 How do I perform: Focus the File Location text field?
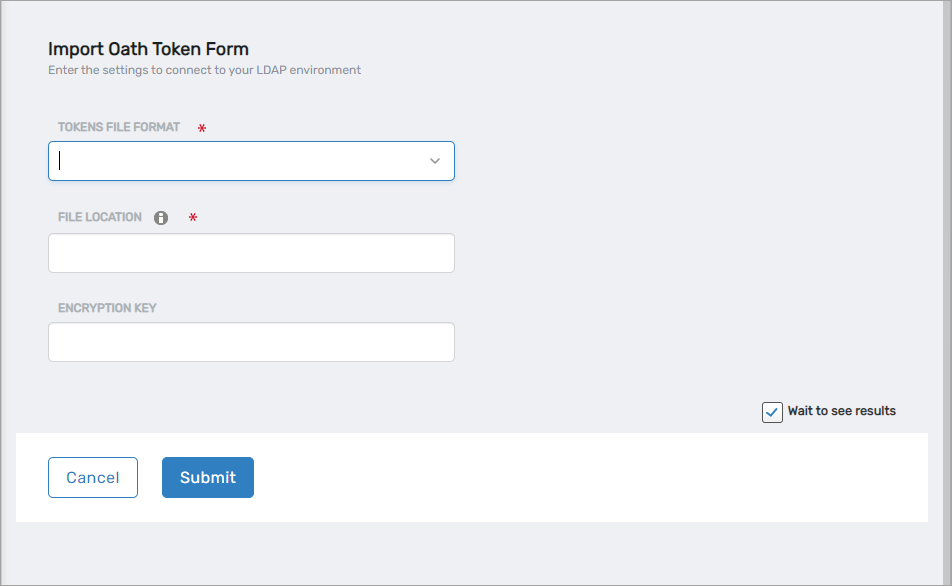[251, 253]
